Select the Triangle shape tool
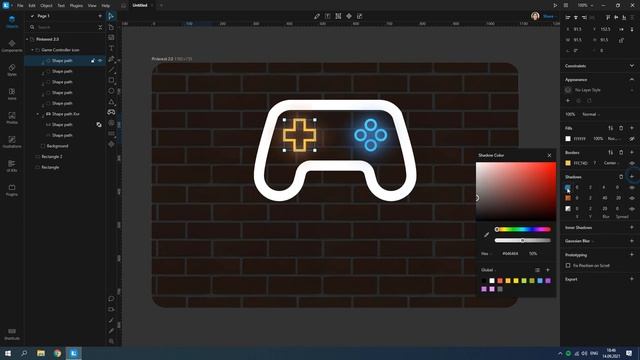Screen dimensions: 640x360 click(111, 101)
